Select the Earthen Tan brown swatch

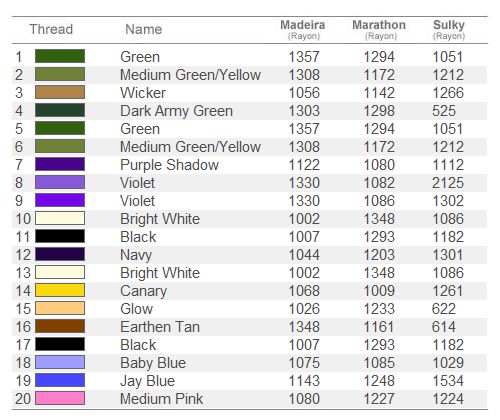[x=60, y=326]
